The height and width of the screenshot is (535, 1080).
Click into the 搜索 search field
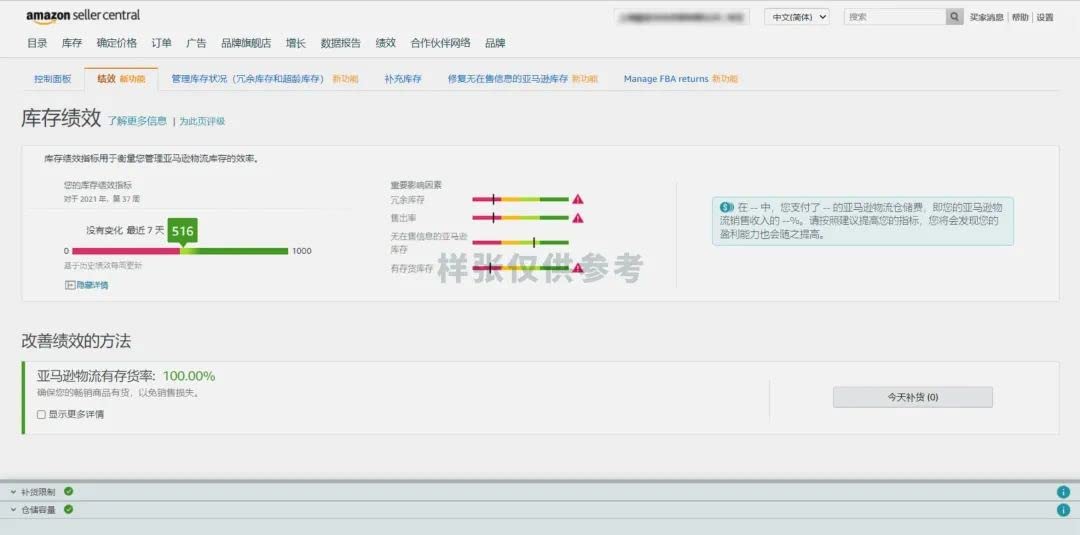pyautogui.click(x=894, y=17)
